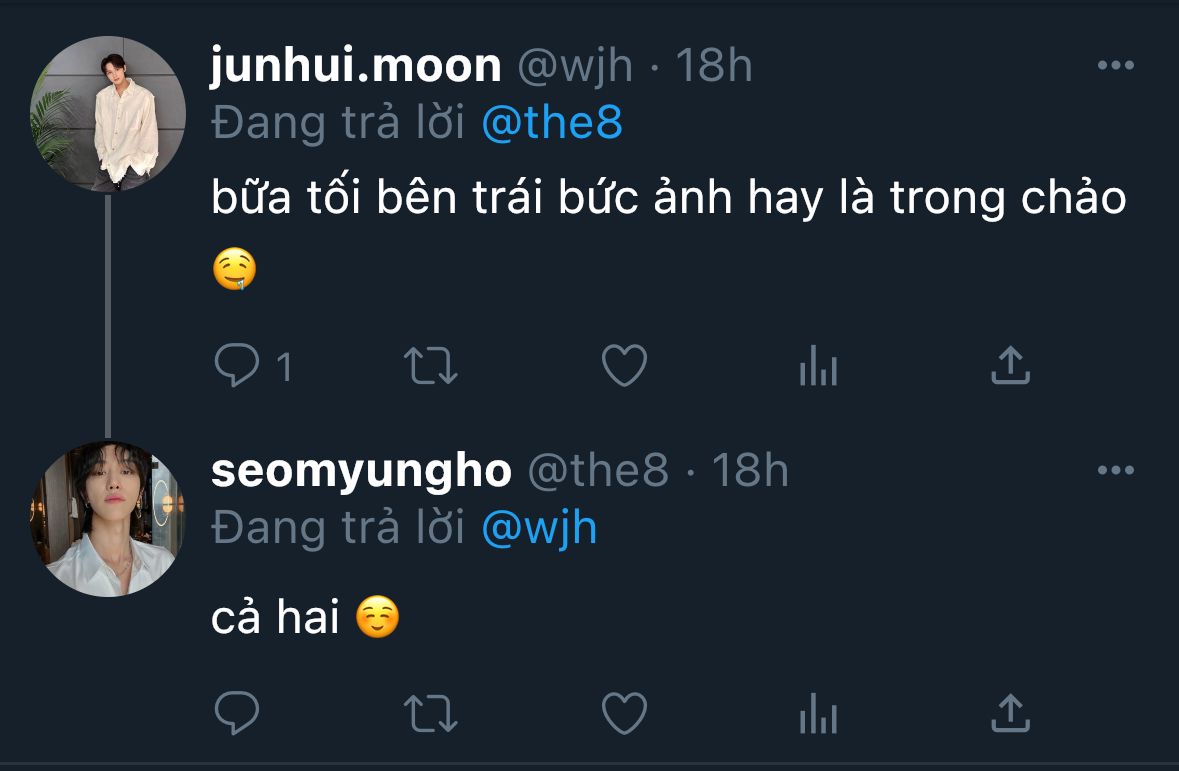
Task: Open seomyungho display name profile
Action: pyautogui.click(x=361, y=470)
